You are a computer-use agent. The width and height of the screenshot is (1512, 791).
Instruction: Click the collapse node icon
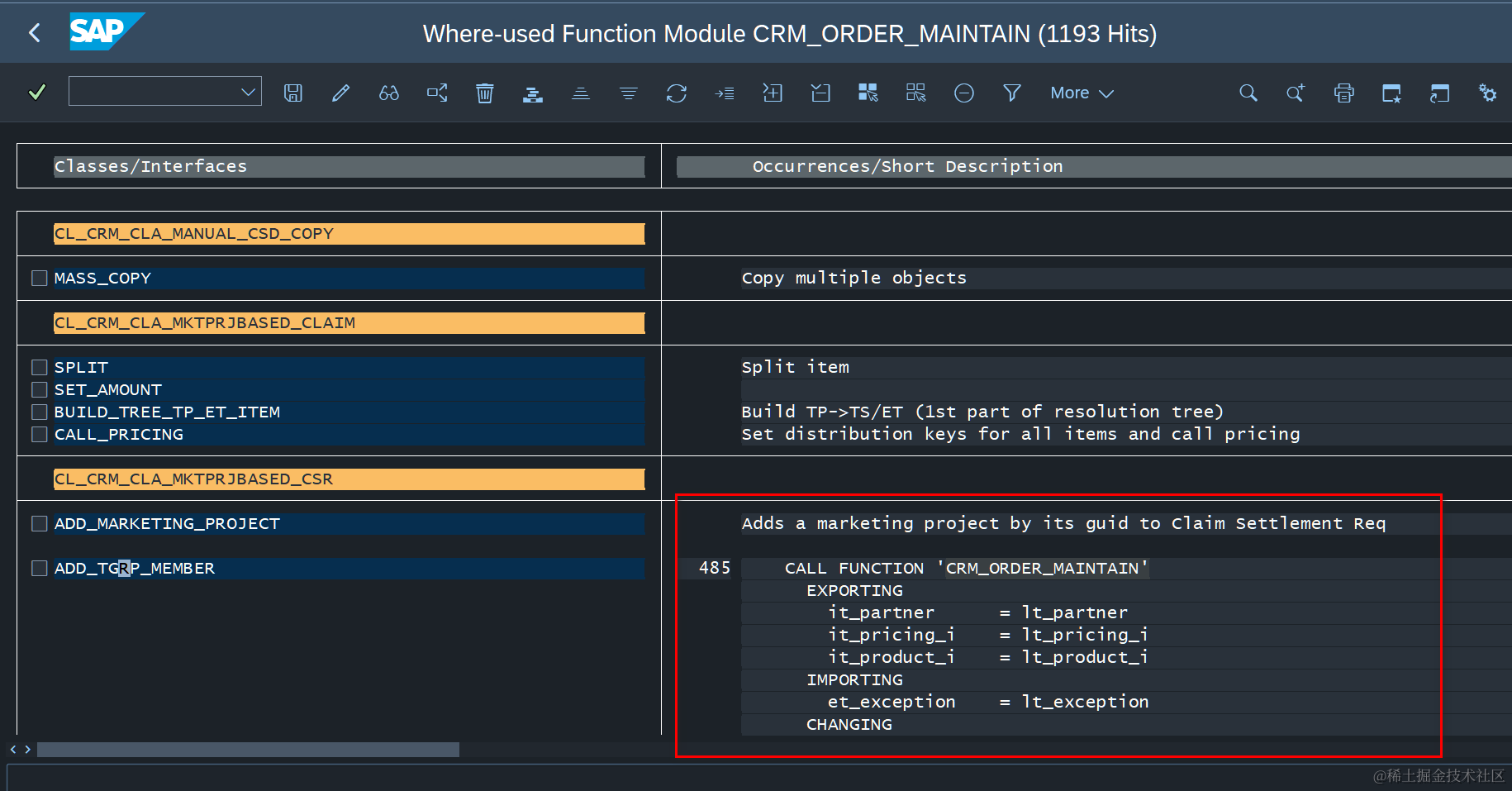820,93
